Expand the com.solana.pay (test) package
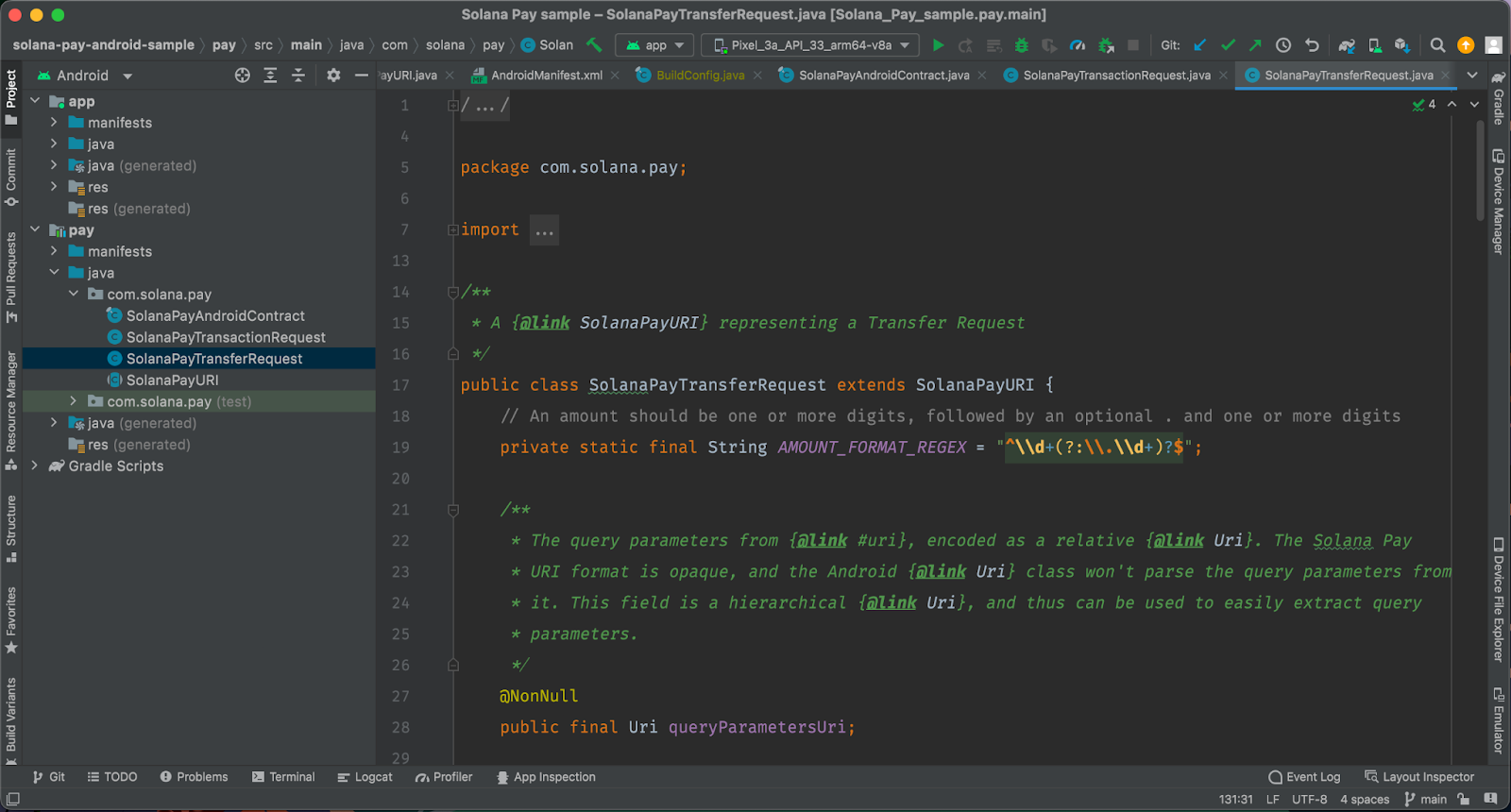 coord(74,401)
